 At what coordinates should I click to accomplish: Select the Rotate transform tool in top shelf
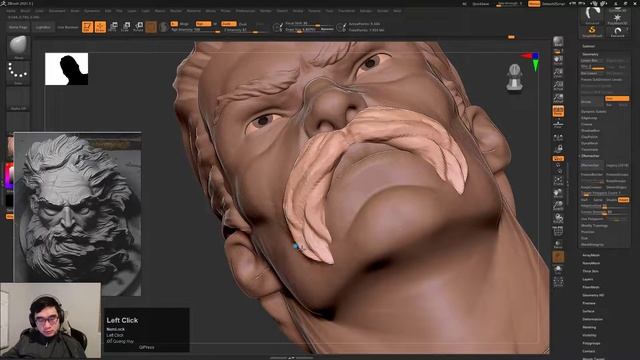[x=139, y=27]
